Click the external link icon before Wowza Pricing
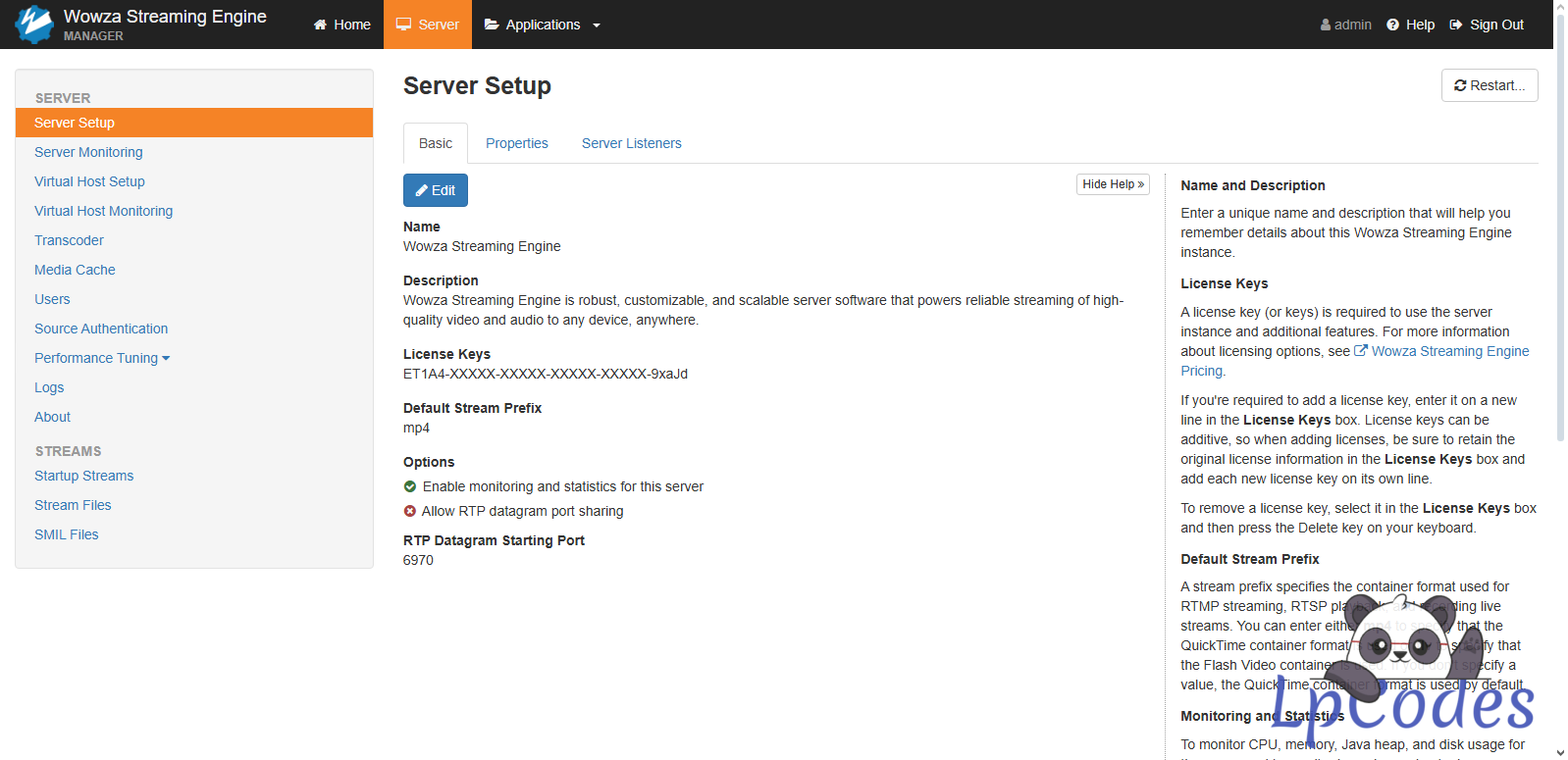The height and width of the screenshot is (760, 1568). (x=1361, y=351)
